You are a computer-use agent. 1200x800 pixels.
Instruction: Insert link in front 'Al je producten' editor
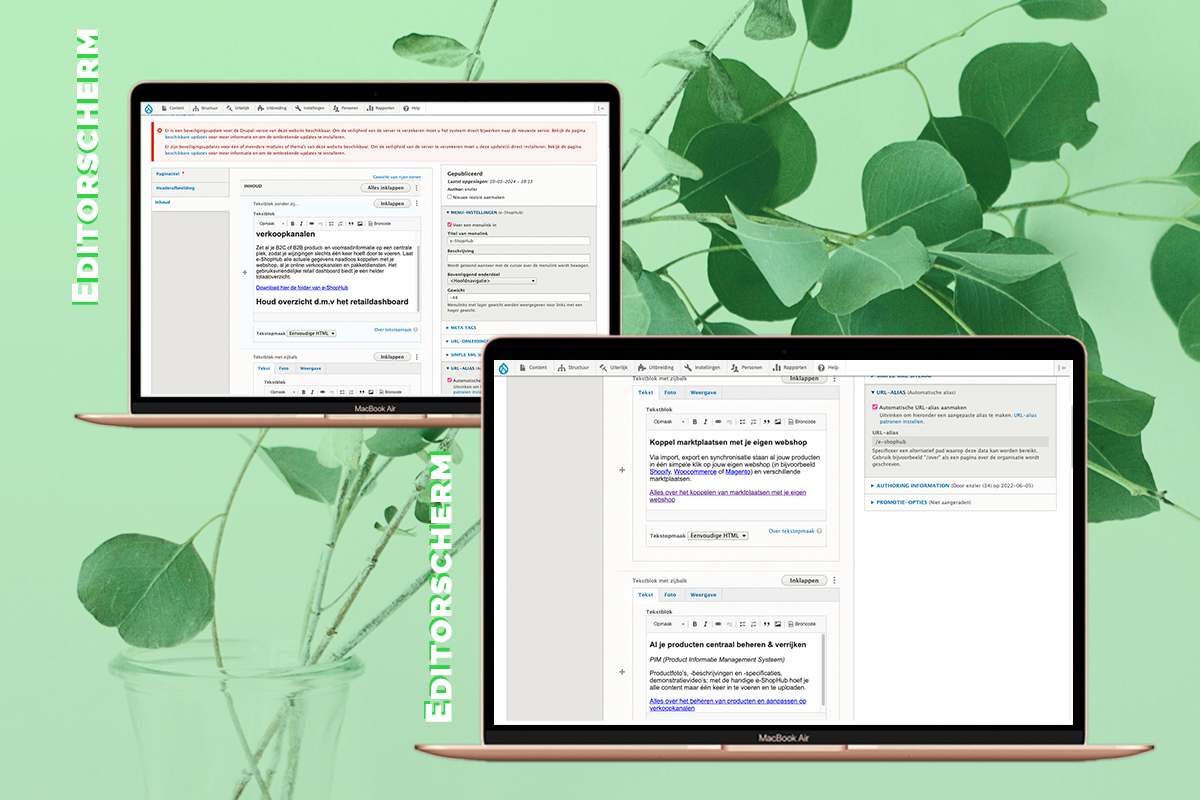click(x=720, y=623)
